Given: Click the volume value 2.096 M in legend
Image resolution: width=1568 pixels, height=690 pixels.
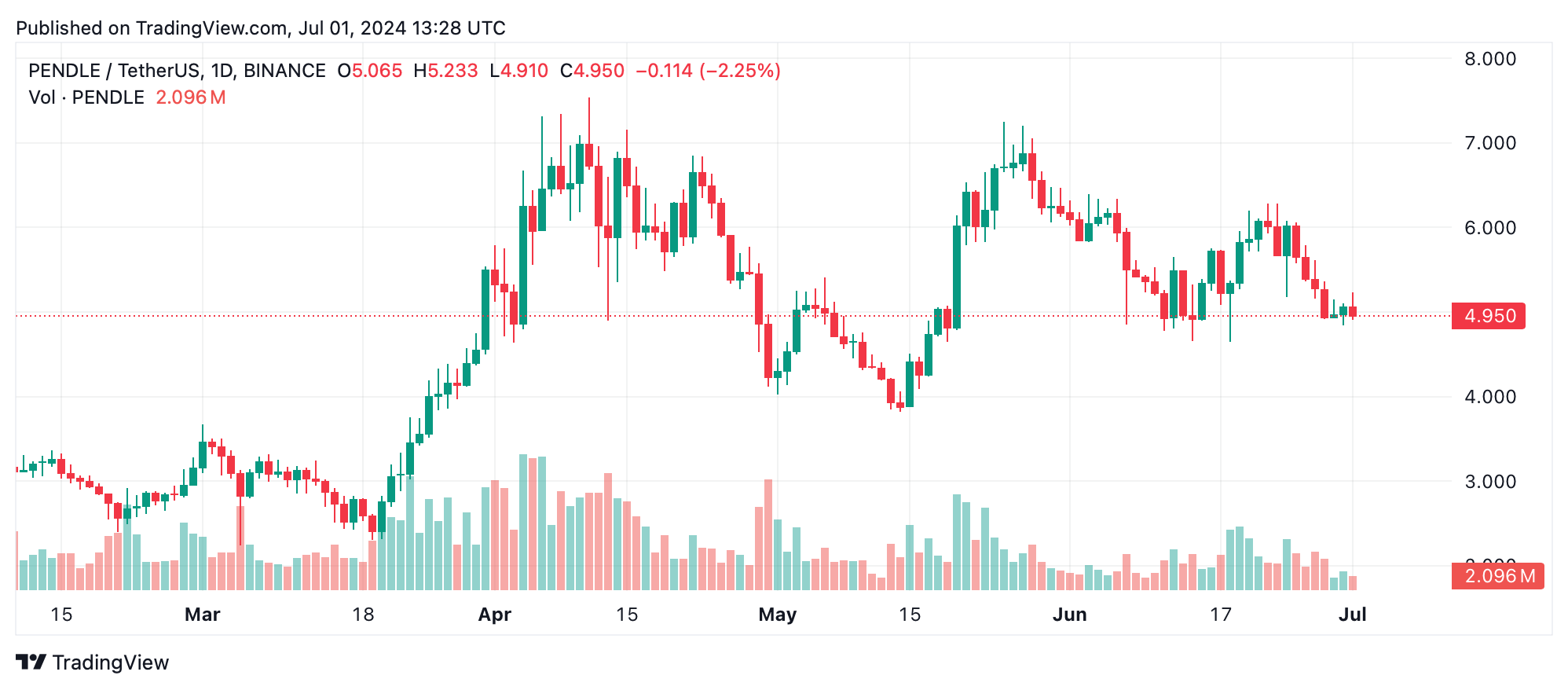Looking at the screenshot, I should tap(190, 97).
